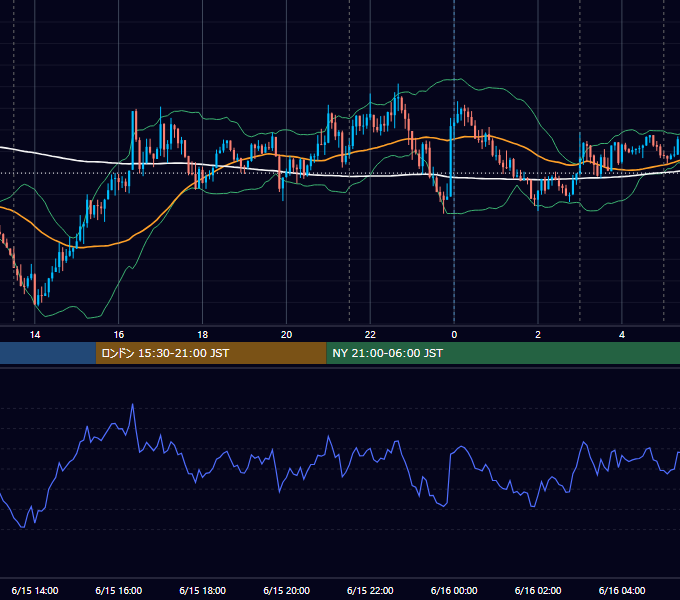680x600 pixels.
Task: Click the NY 21:00-06:00 JST session bar
Action: coord(503,353)
